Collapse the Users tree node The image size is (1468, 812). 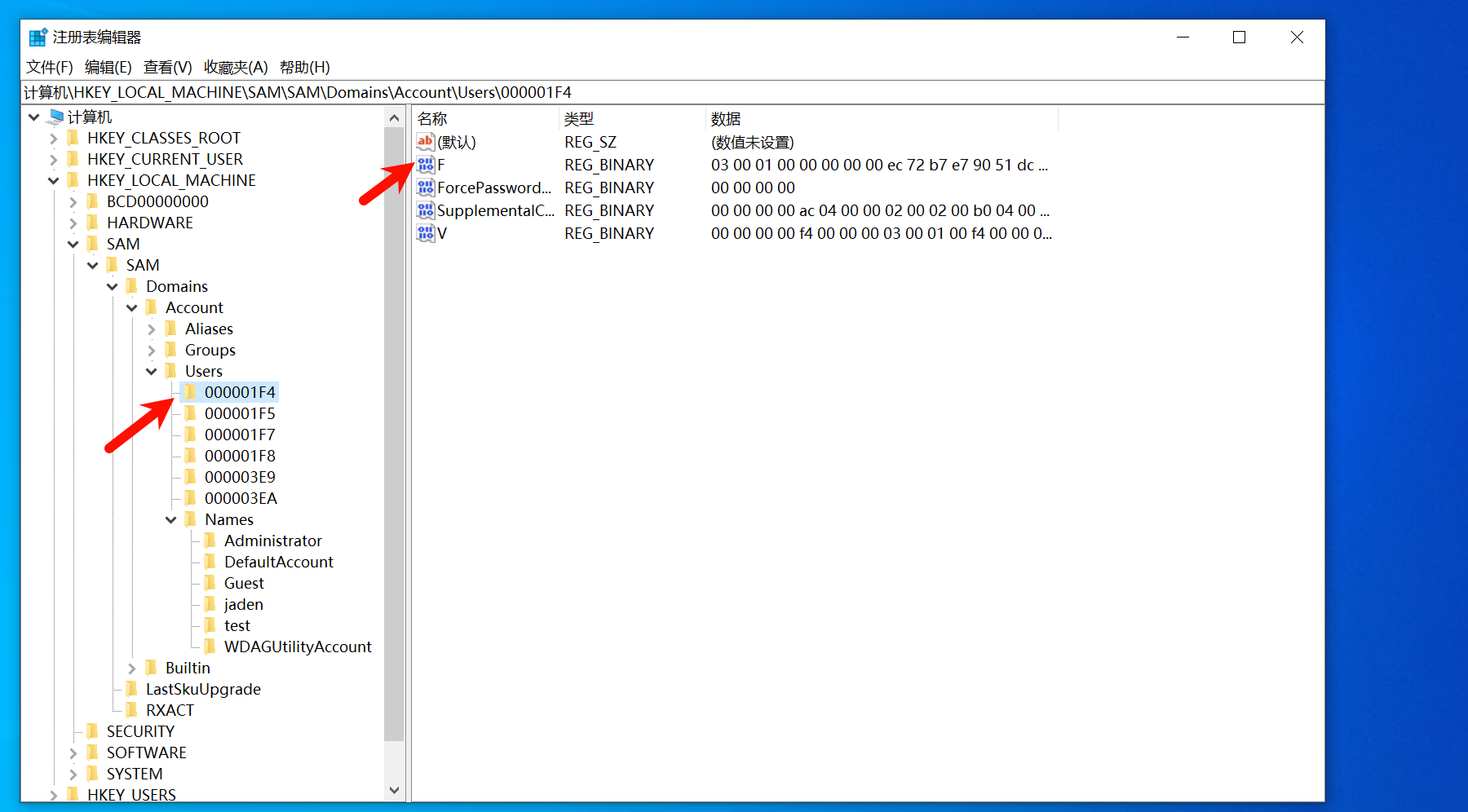(x=152, y=372)
